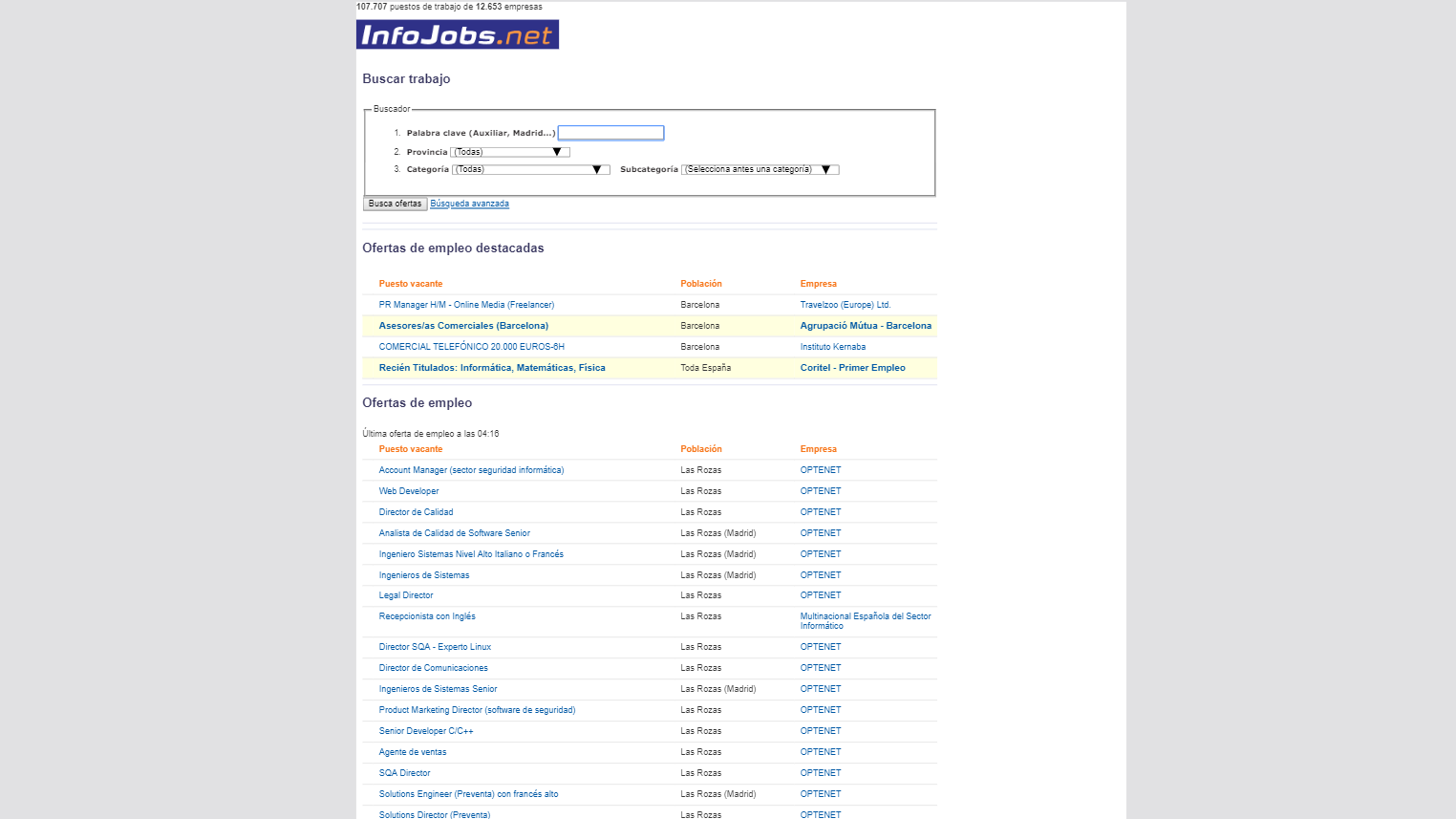This screenshot has height=819, width=1456.
Task: Visit Travelzoo (Europe) Ltd. company page
Action: [x=846, y=305]
